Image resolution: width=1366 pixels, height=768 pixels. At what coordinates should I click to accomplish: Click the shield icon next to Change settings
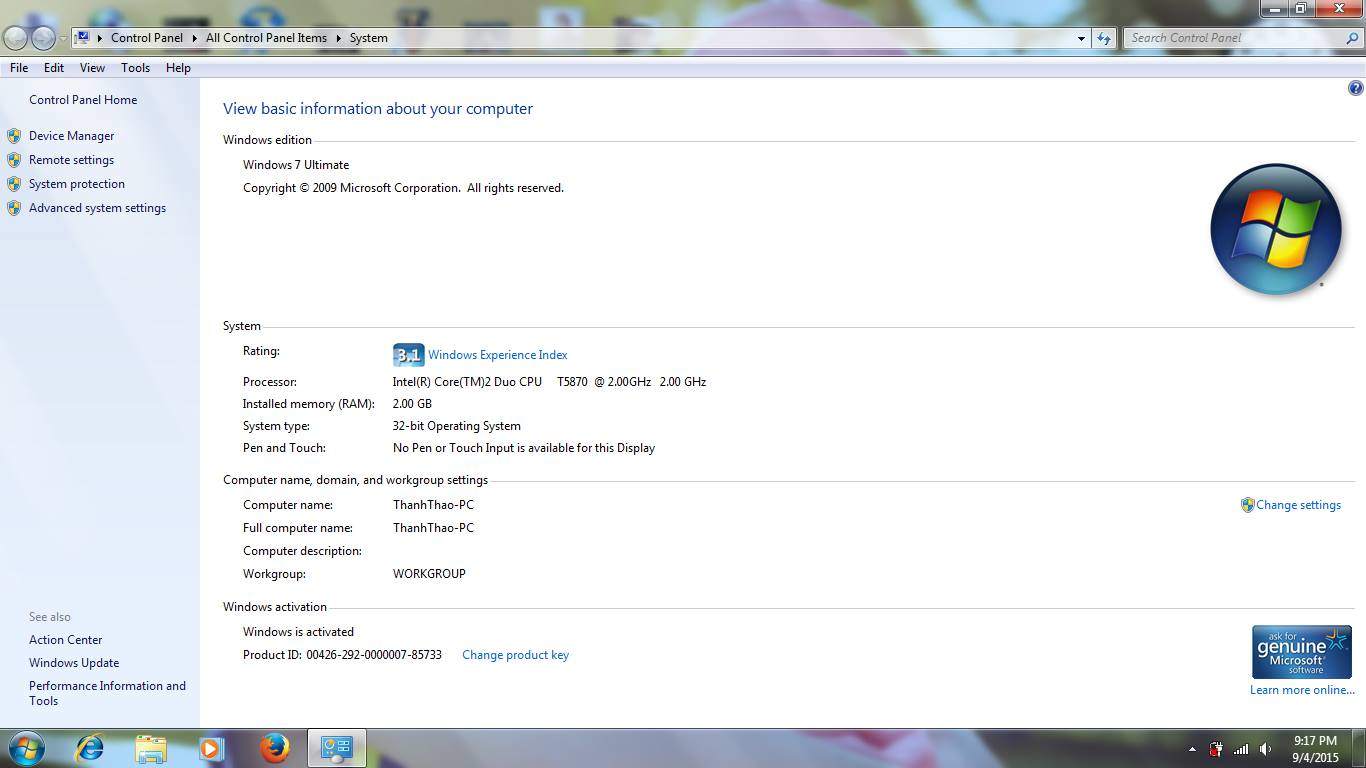(x=1247, y=505)
